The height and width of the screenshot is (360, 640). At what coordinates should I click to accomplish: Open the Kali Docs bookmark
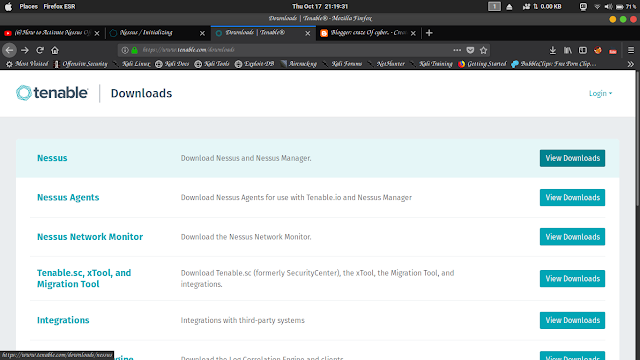click(172, 64)
